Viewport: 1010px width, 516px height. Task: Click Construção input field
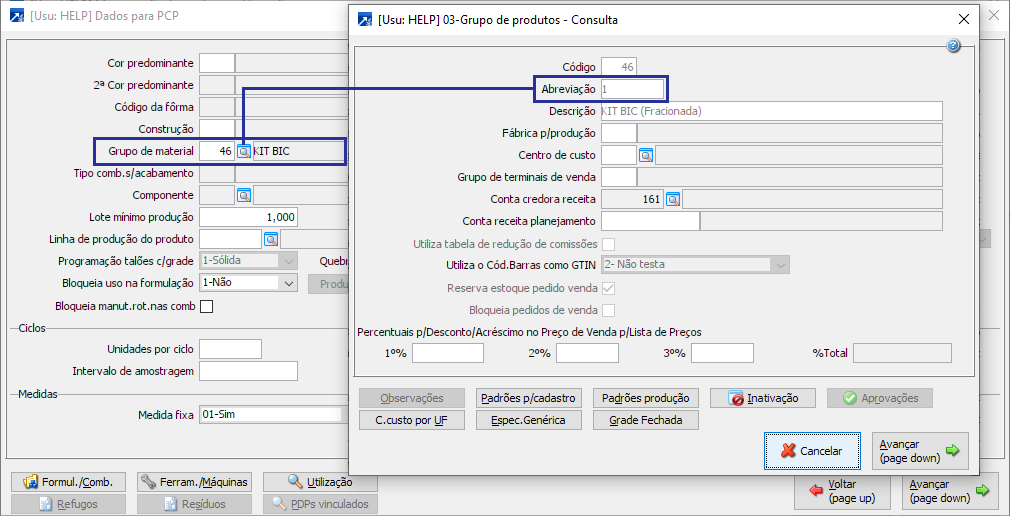217,129
